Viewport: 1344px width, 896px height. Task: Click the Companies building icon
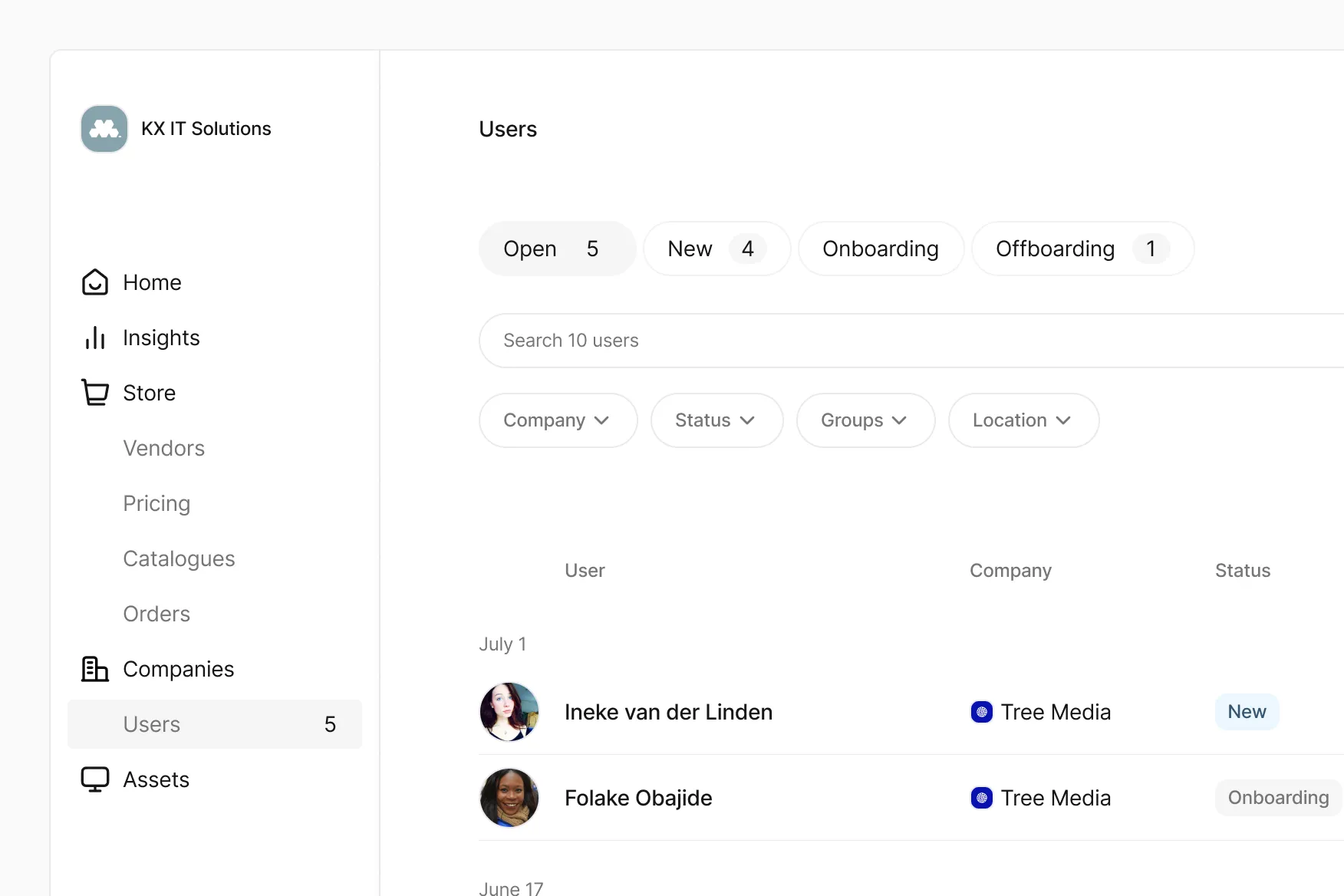point(94,668)
